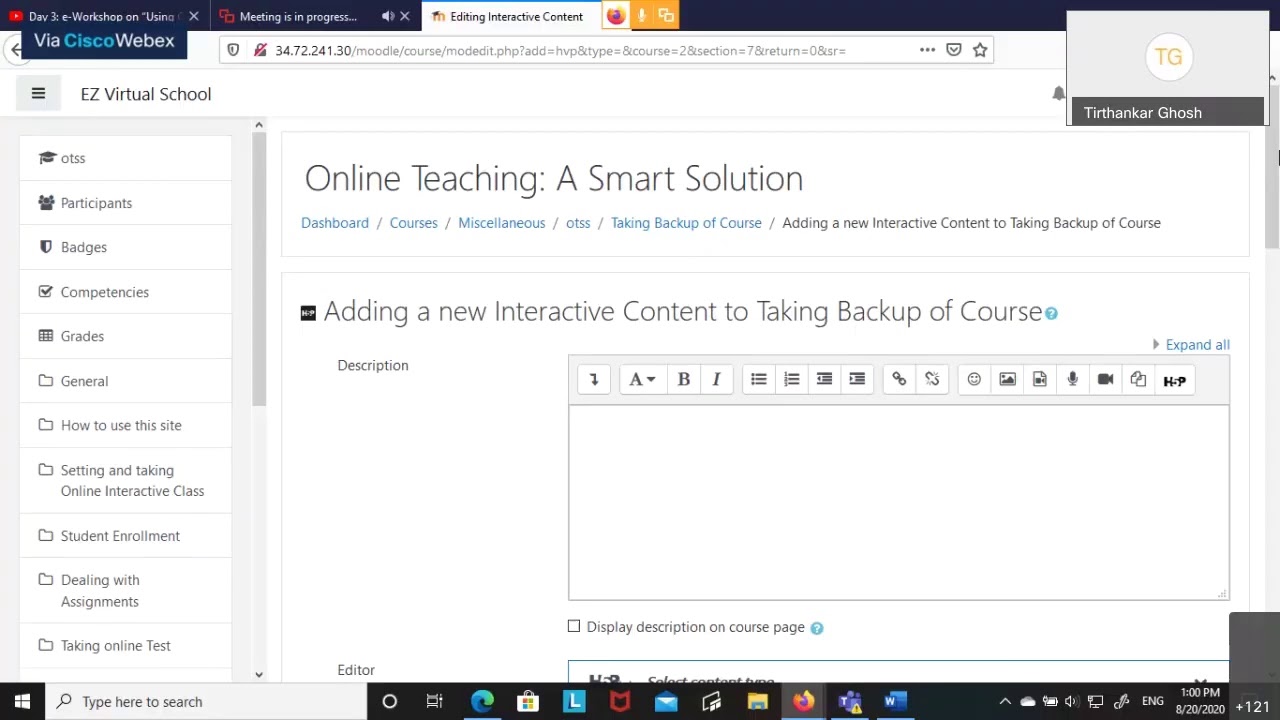Image resolution: width=1280 pixels, height=720 pixels.
Task: Toggle the editor toolbar expand arrow button
Action: pos(594,380)
